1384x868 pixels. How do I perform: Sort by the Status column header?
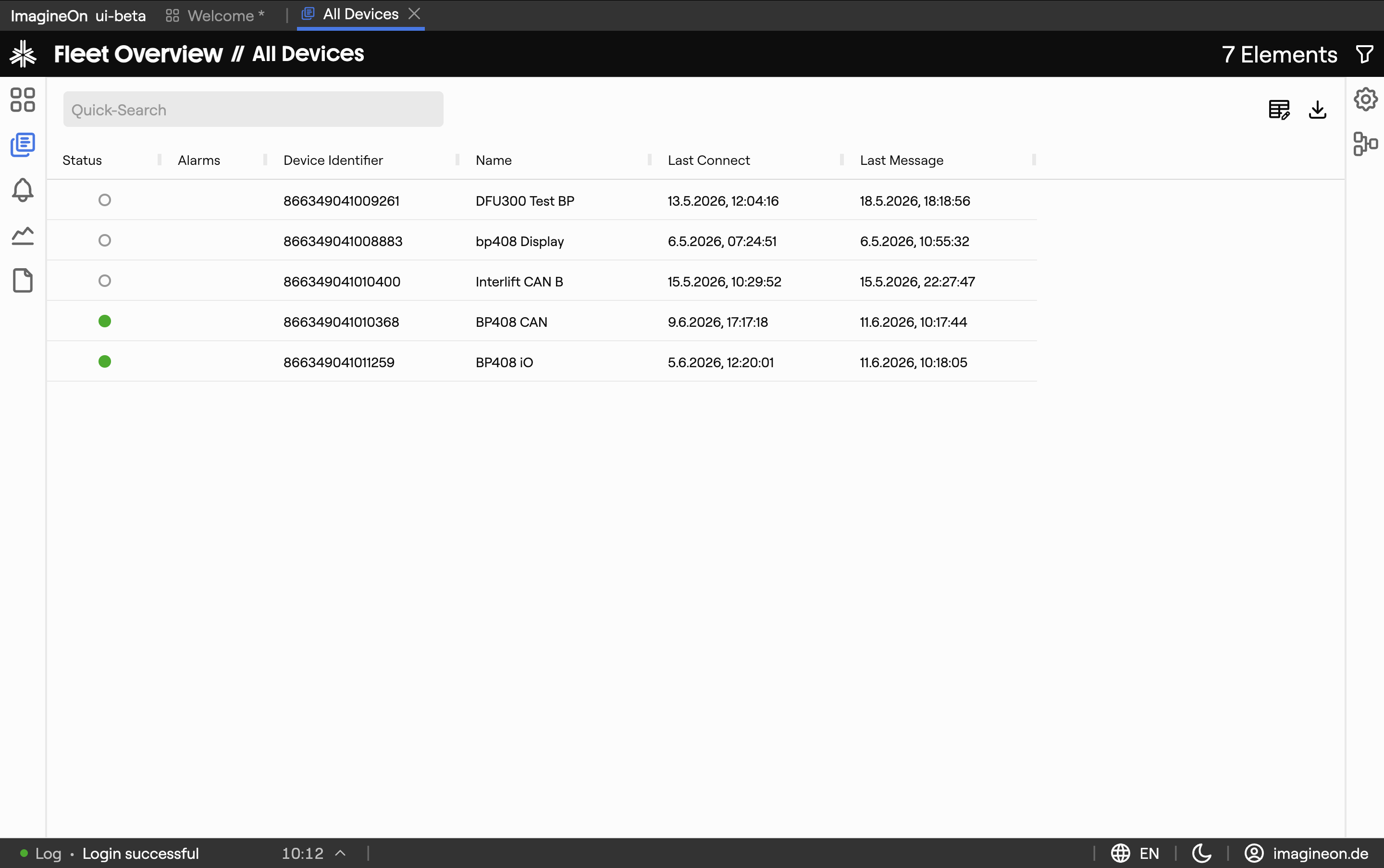tap(82, 160)
